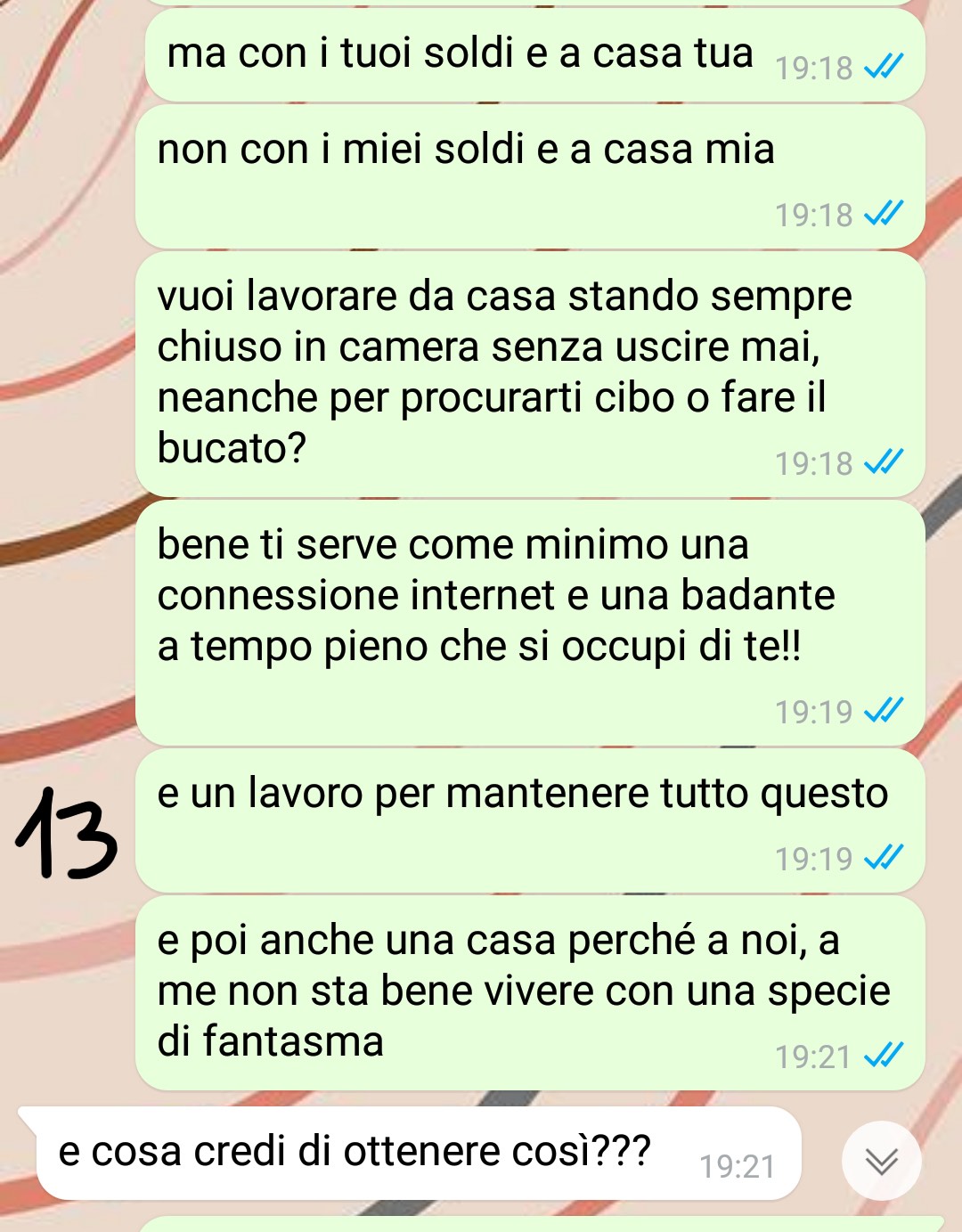Tap read ticks on 'ma con i tuoi soldi' message
This screenshot has width=962, height=1232.
pos(884,67)
